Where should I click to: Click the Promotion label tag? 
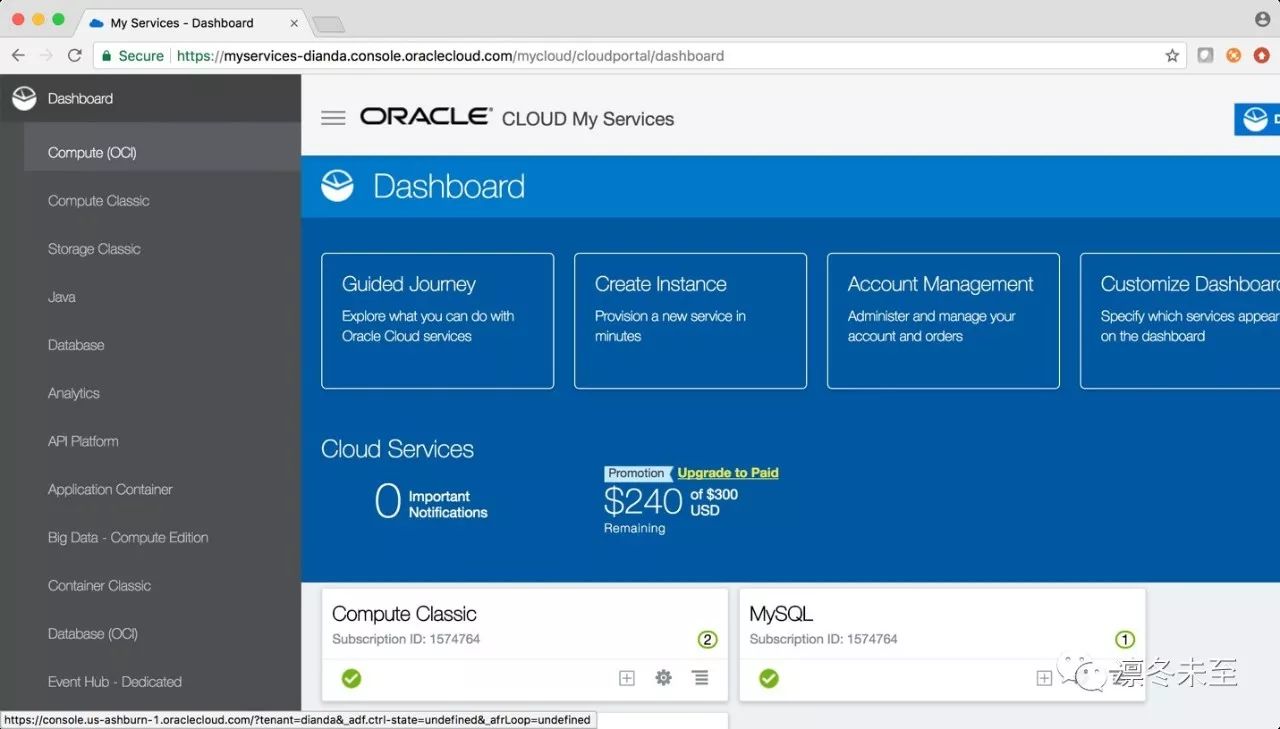click(x=636, y=474)
